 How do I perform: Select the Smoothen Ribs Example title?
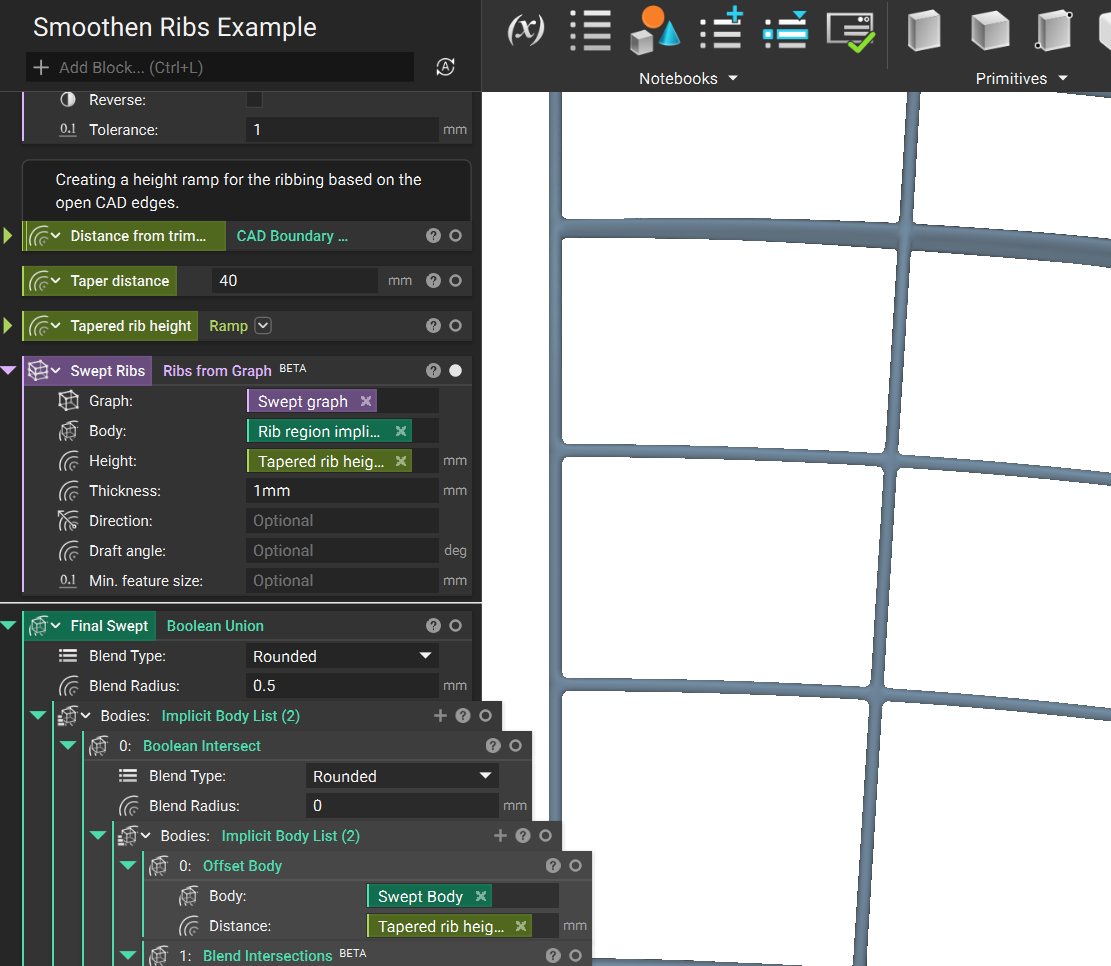click(x=175, y=27)
